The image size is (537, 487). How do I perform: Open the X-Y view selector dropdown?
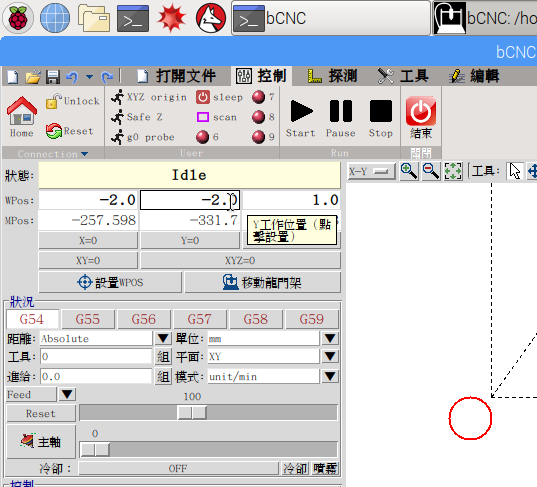pos(372,171)
